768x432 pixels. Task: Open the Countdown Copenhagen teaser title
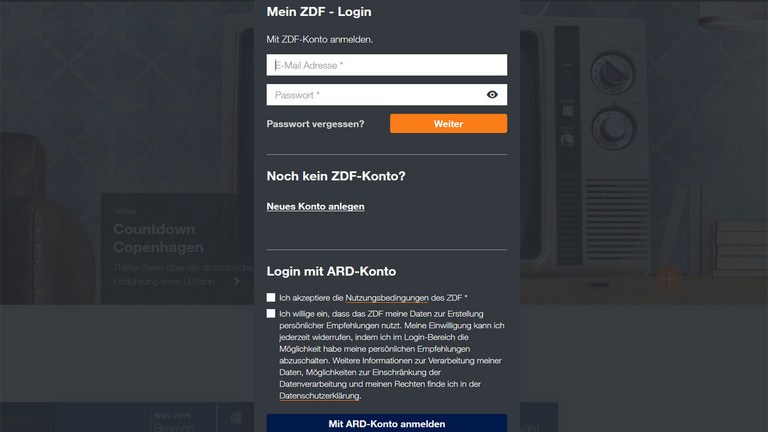(157, 238)
